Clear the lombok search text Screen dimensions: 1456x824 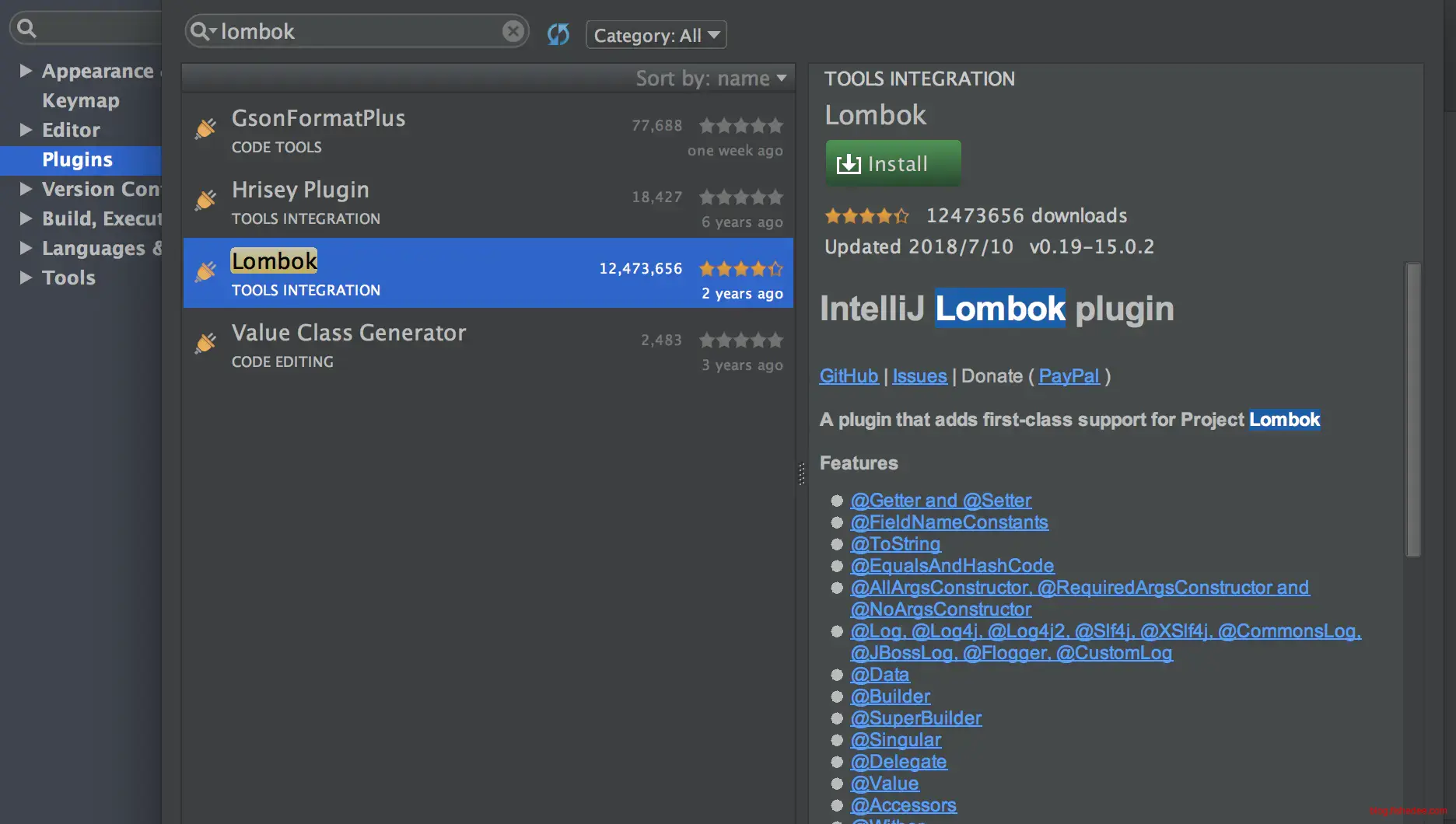click(513, 31)
